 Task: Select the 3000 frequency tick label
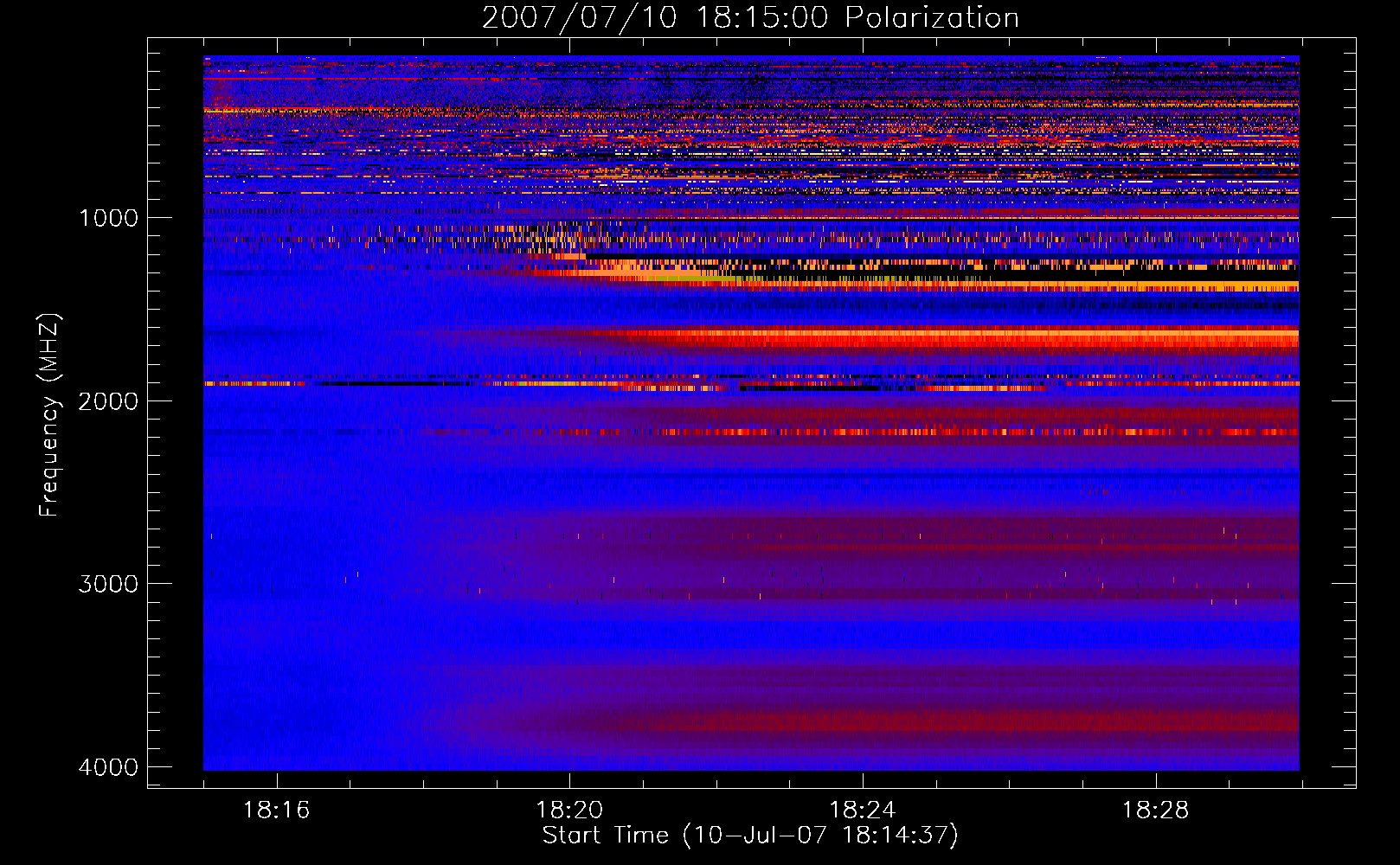point(108,584)
